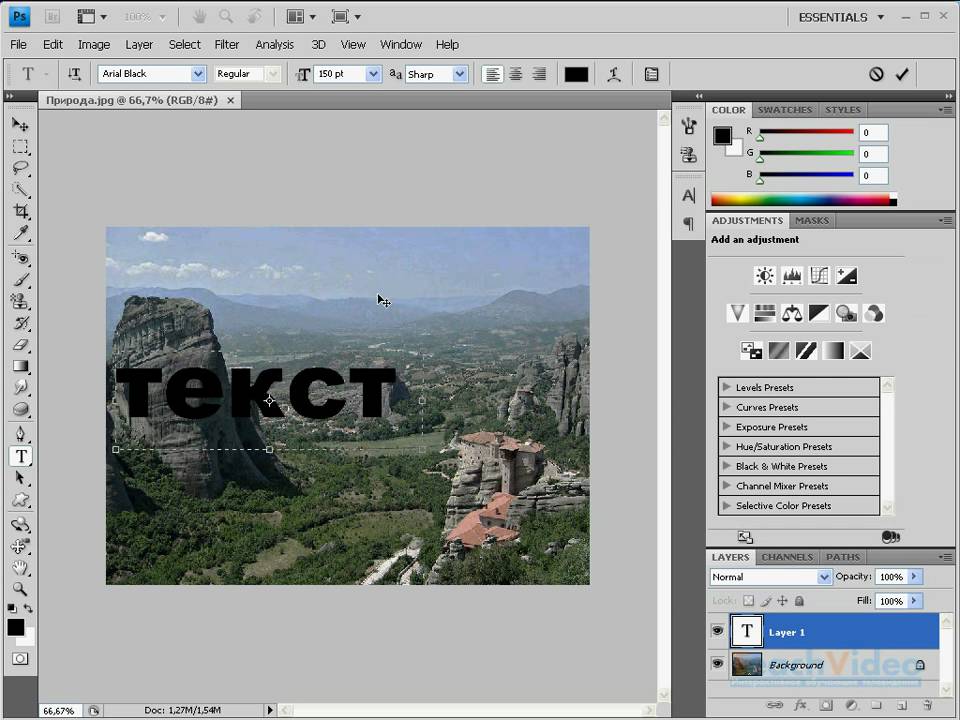Select the Rectangular Marquee tool
The width and height of the screenshot is (960, 720).
20,147
